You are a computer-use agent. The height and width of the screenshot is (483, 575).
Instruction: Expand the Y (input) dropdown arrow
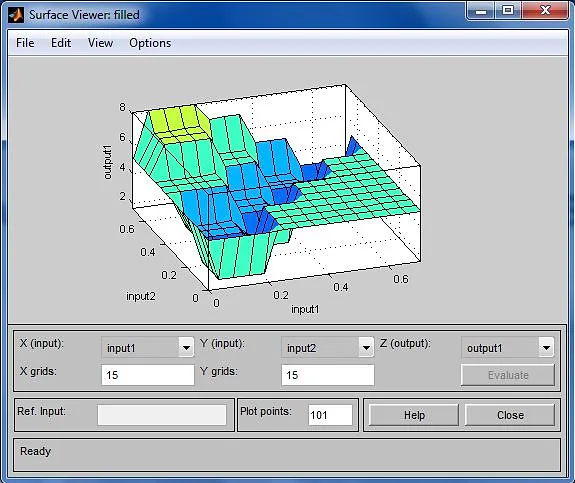366,347
